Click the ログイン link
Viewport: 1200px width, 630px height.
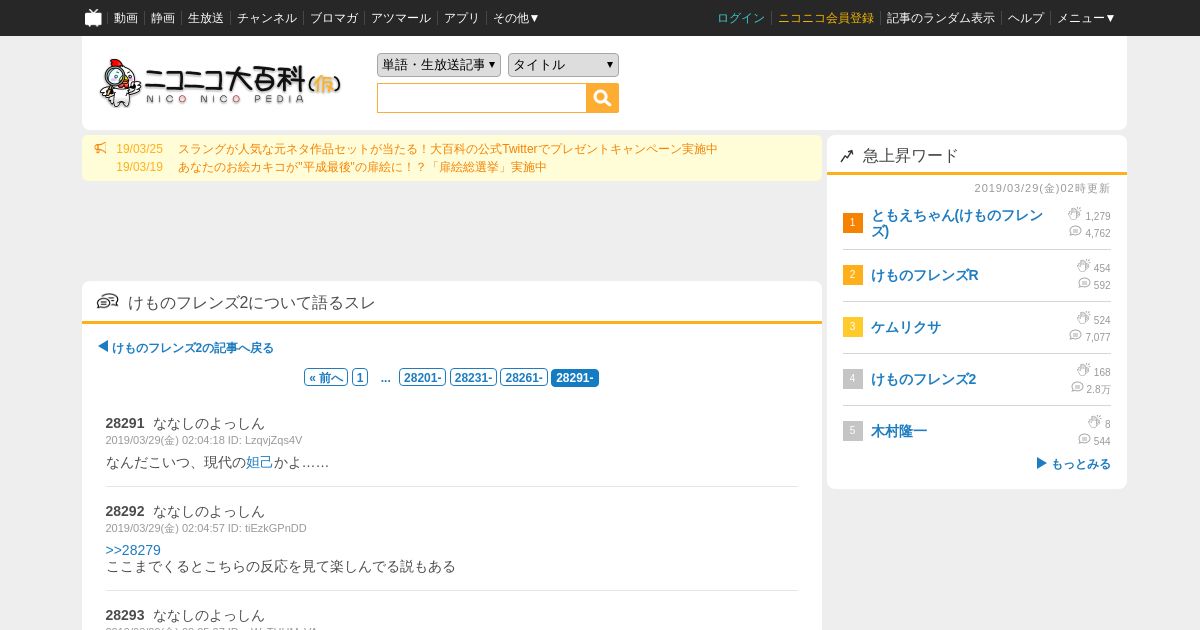[741, 18]
